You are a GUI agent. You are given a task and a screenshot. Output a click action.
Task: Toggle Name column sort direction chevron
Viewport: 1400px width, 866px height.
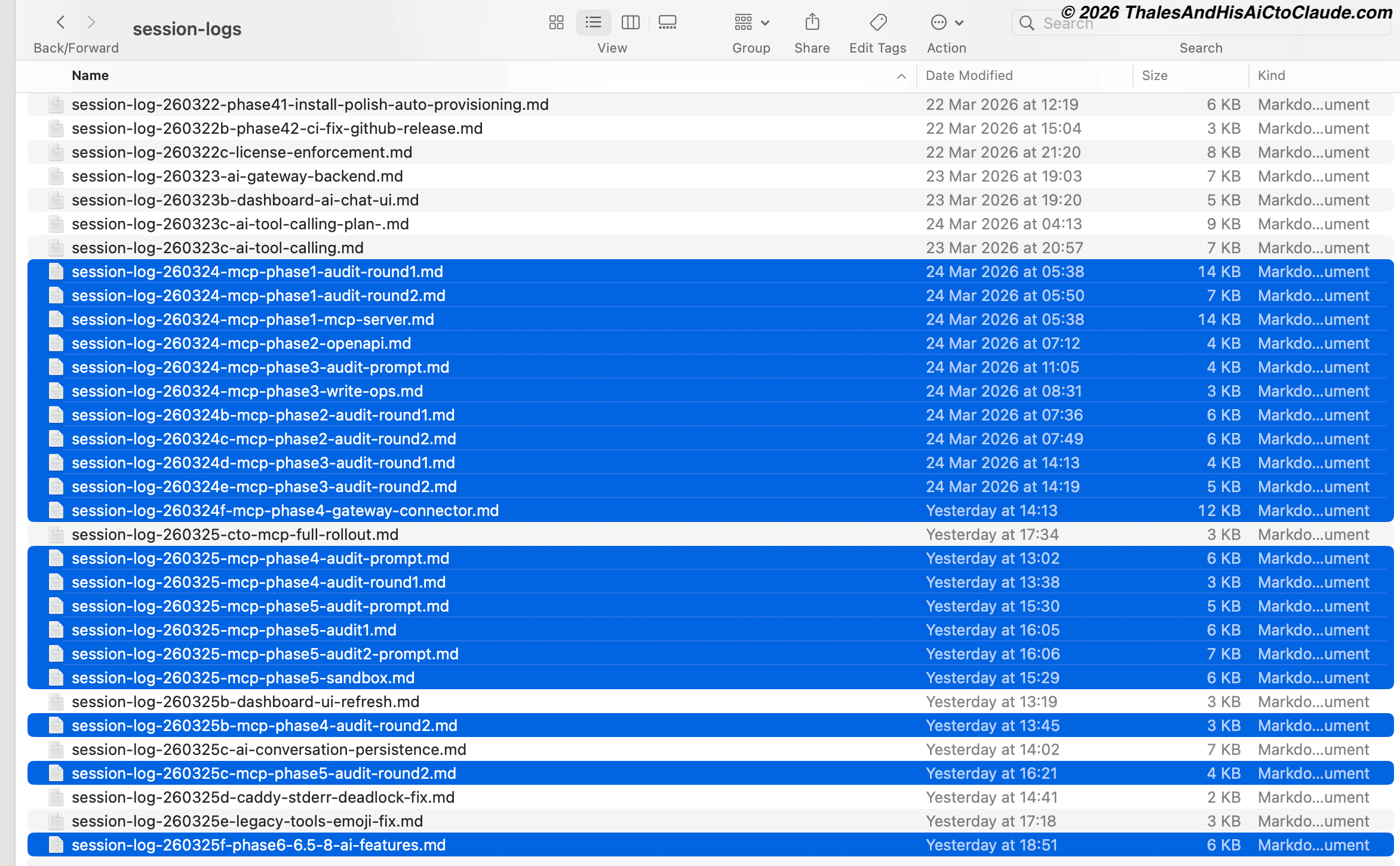pos(901,76)
